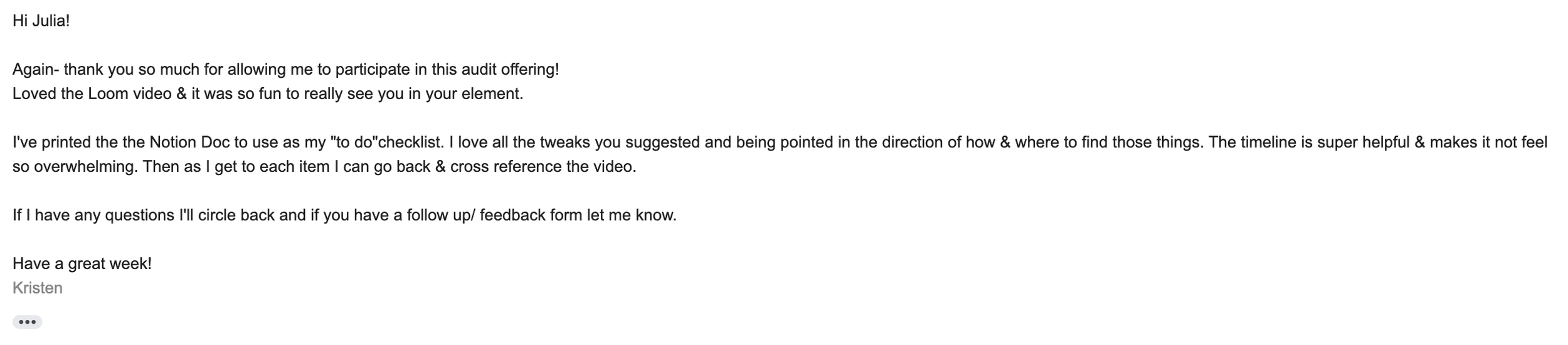This screenshot has height=345, width=1568.
Task: Click 'cross reference the video' text
Action: click(542, 167)
